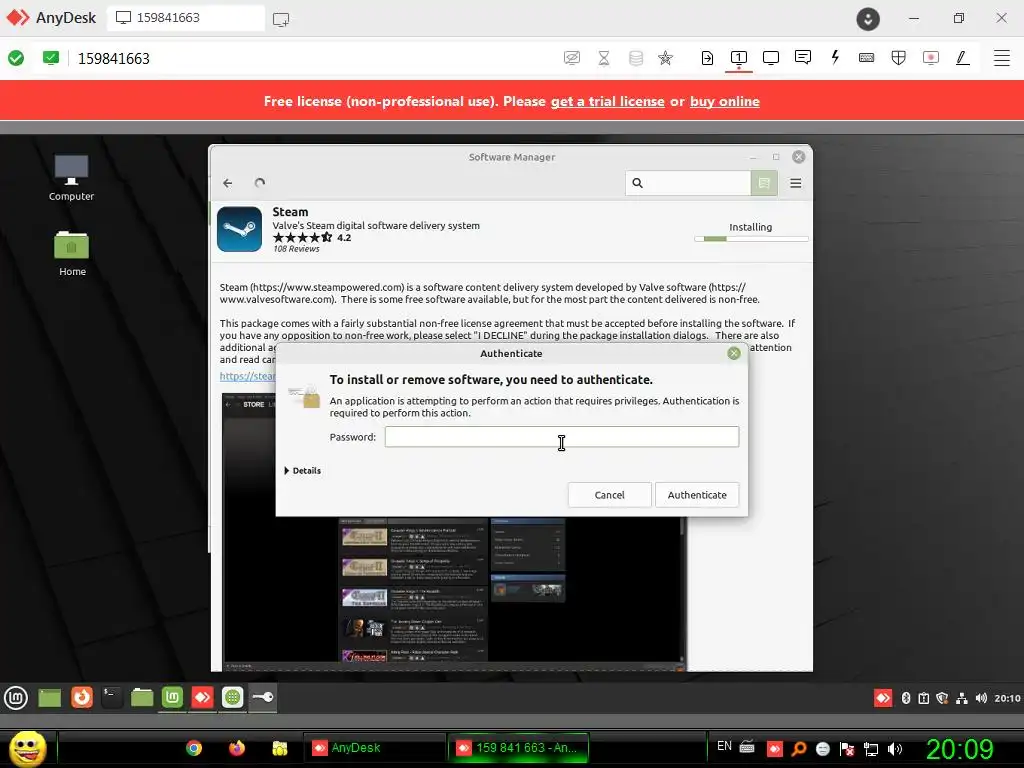Open AnyDesk actions lightning bolt menu
The image size is (1024, 768).
[x=835, y=57]
